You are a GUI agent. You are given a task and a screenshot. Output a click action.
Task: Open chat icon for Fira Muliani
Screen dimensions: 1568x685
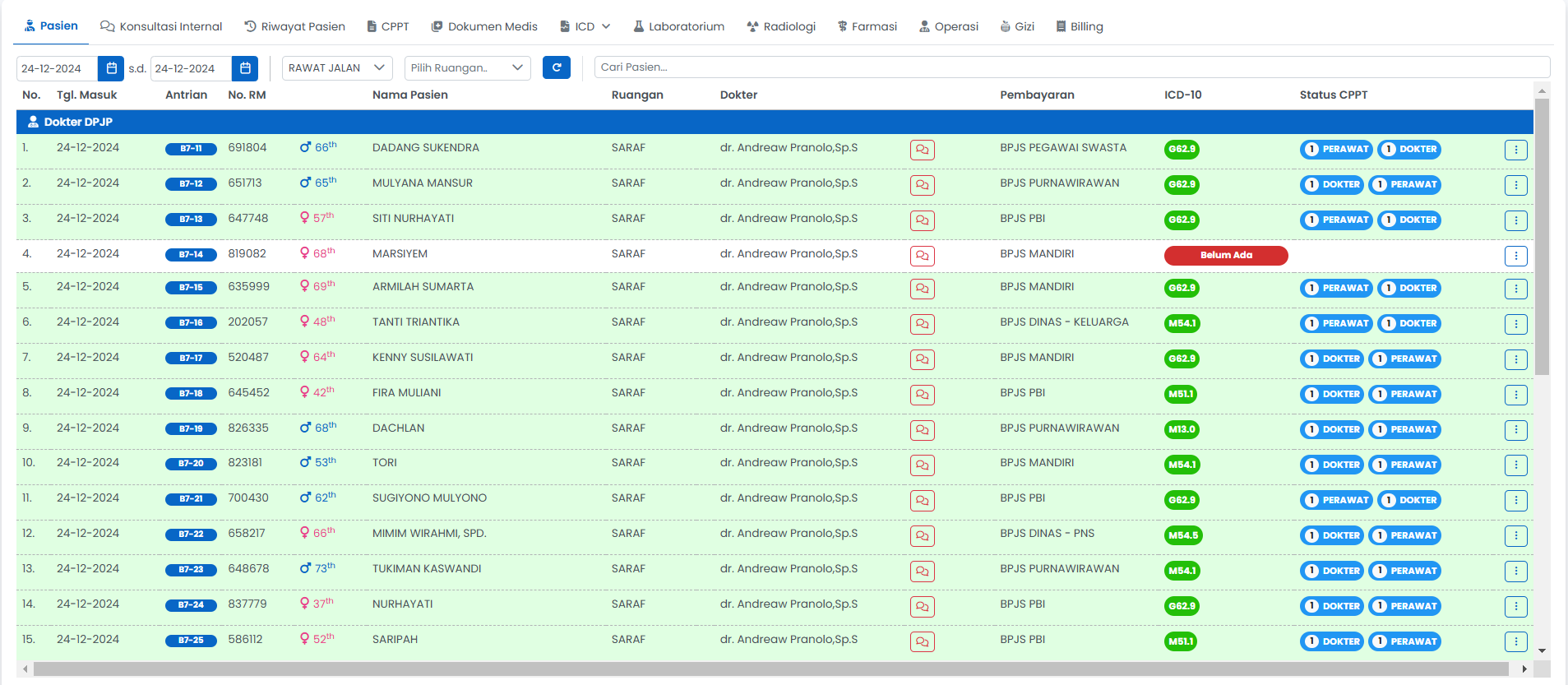click(x=922, y=395)
